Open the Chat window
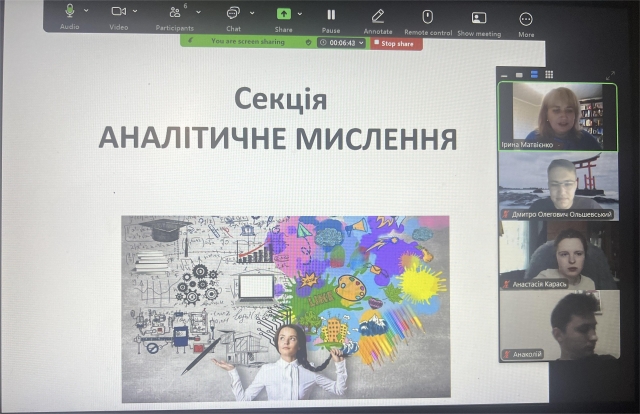The height and width of the screenshot is (414, 640). [x=233, y=13]
